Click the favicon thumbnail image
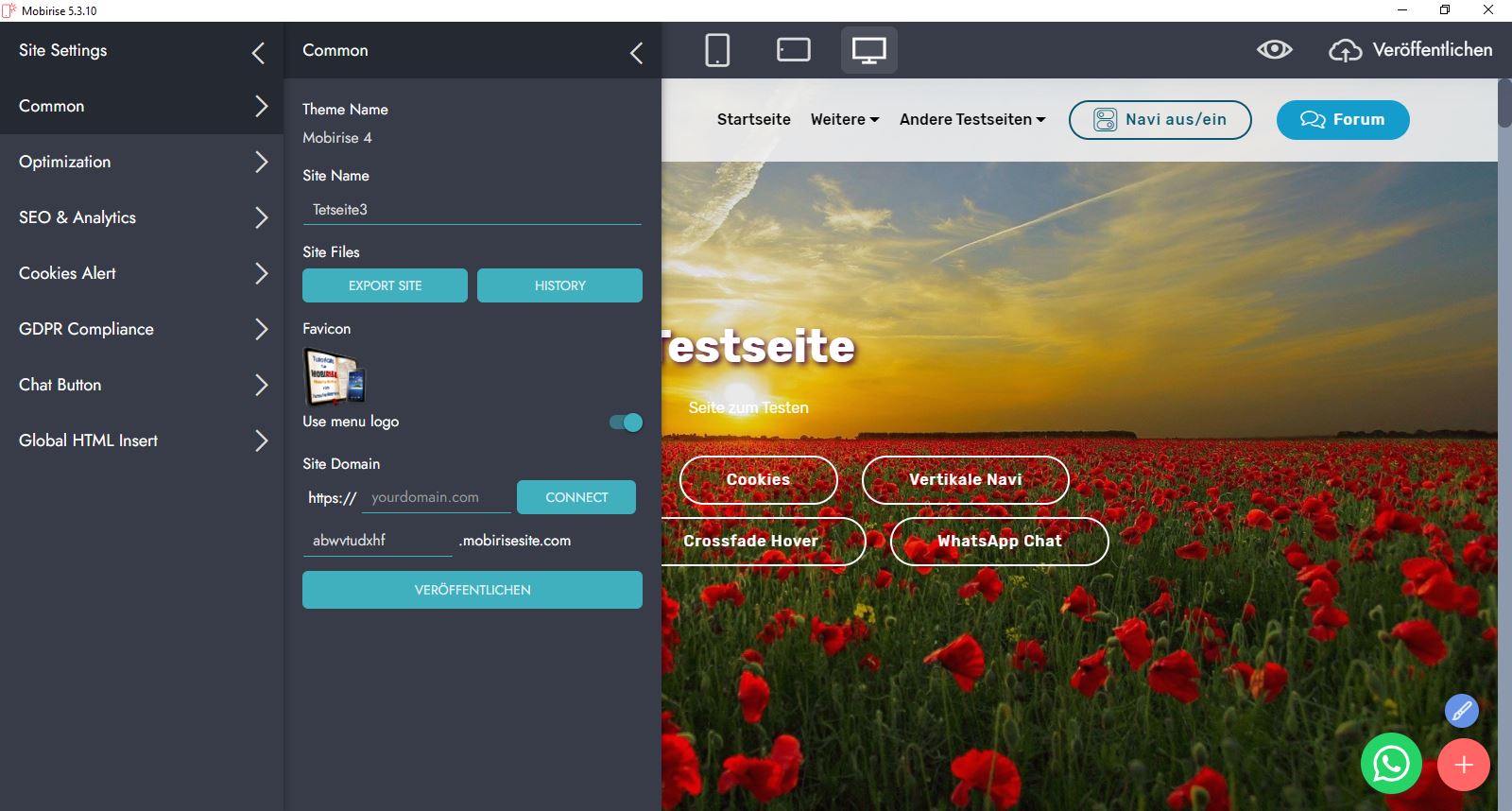 (334, 376)
